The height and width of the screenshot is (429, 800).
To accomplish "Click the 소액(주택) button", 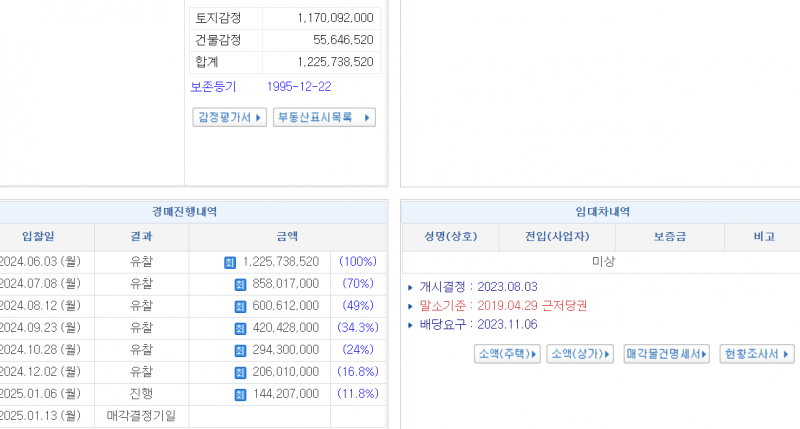I will [x=507, y=354].
